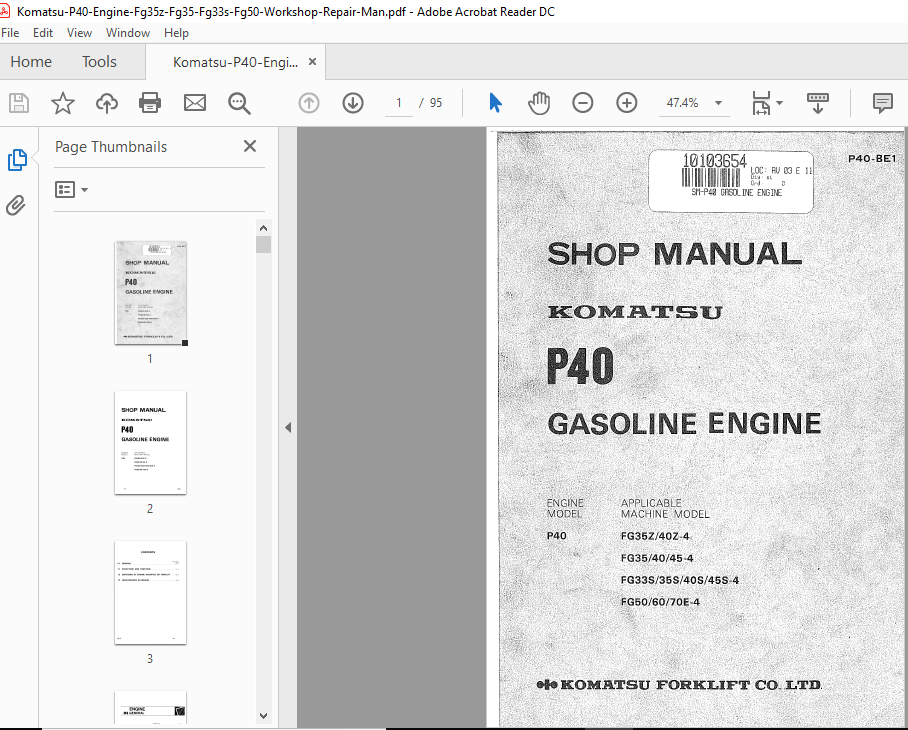Open the Edit menu
The height and width of the screenshot is (730, 908).
(x=43, y=33)
